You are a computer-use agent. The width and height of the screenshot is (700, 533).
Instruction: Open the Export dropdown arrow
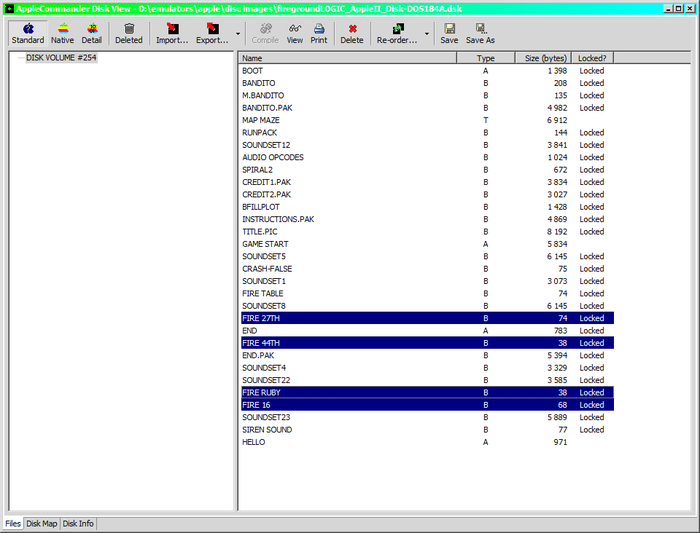click(x=238, y=34)
